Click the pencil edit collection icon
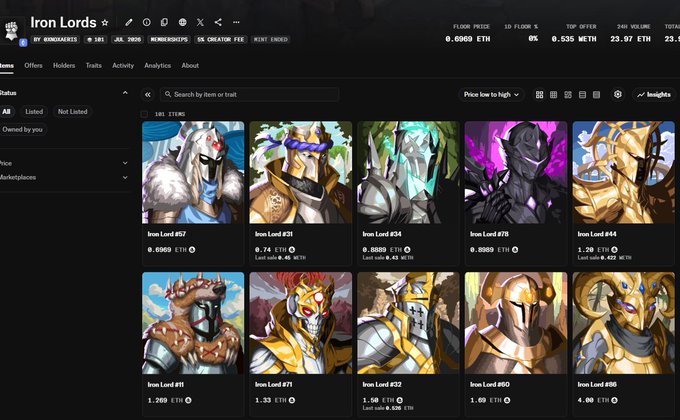Viewport: 680px width, 420px height. point(129,22)
